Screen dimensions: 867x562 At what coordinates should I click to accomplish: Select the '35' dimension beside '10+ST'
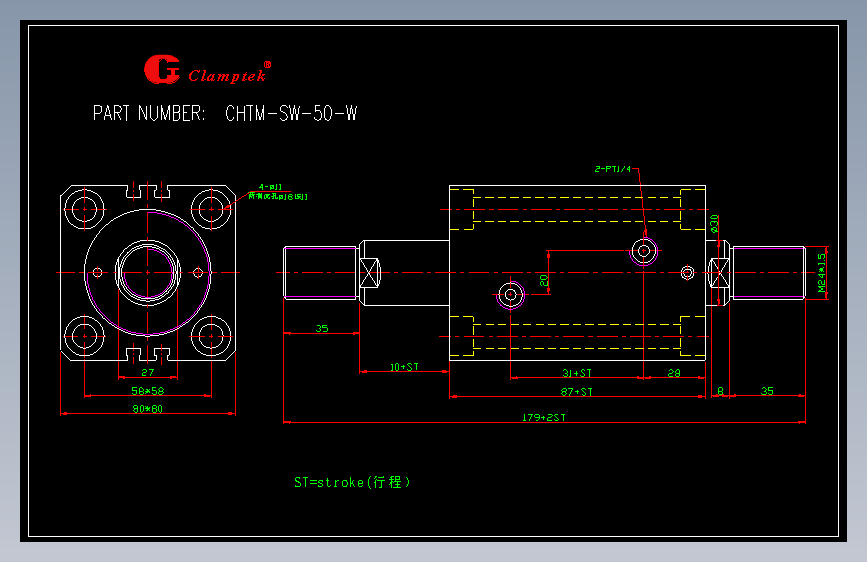pos(322,329)
